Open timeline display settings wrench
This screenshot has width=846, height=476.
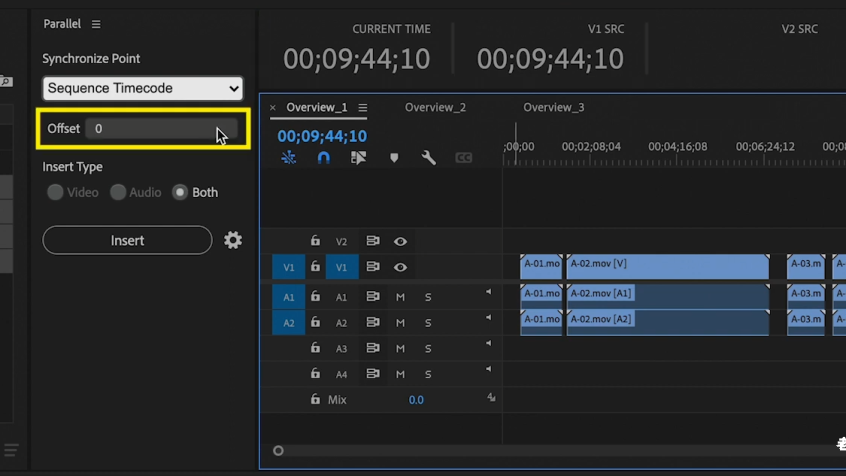click(x=429, y=158)
